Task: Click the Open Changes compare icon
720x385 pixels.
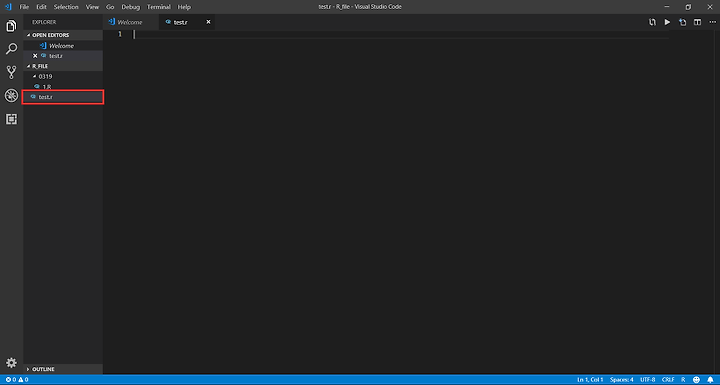Action: [x=652, y=22]
